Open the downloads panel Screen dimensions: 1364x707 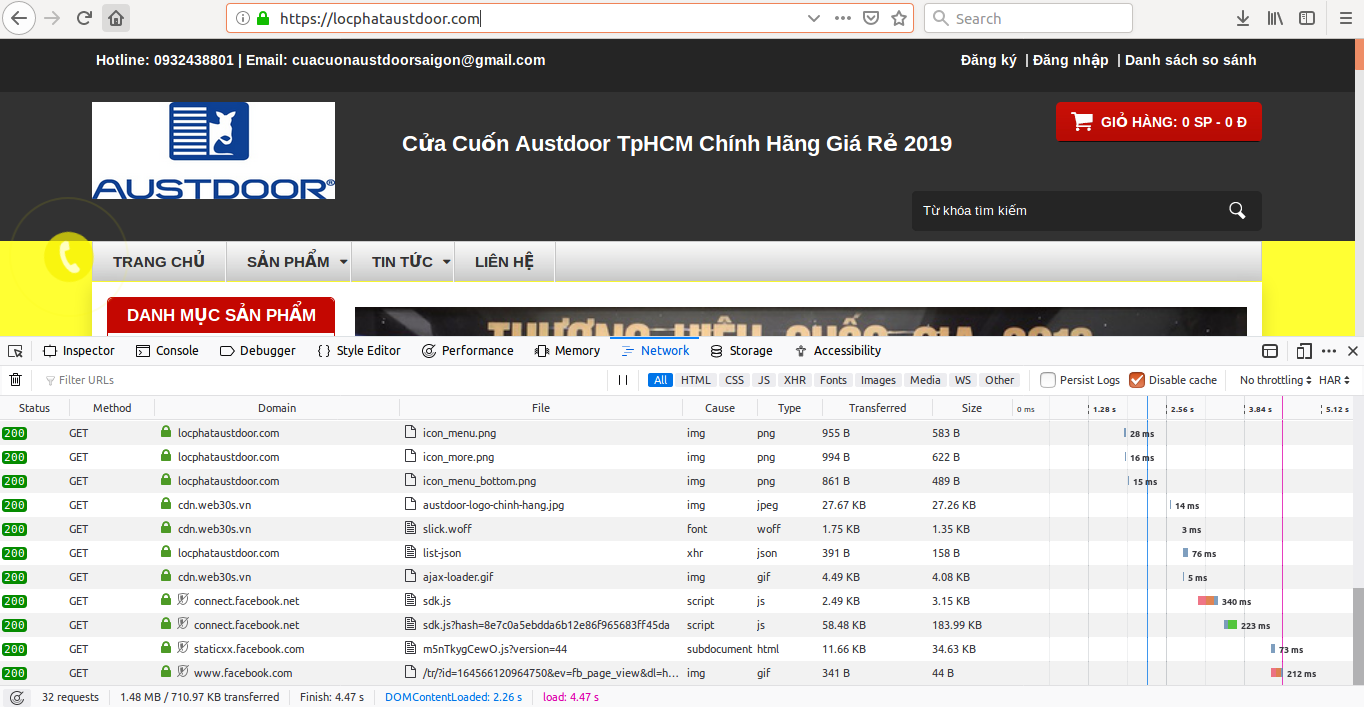click(1243, 18)
